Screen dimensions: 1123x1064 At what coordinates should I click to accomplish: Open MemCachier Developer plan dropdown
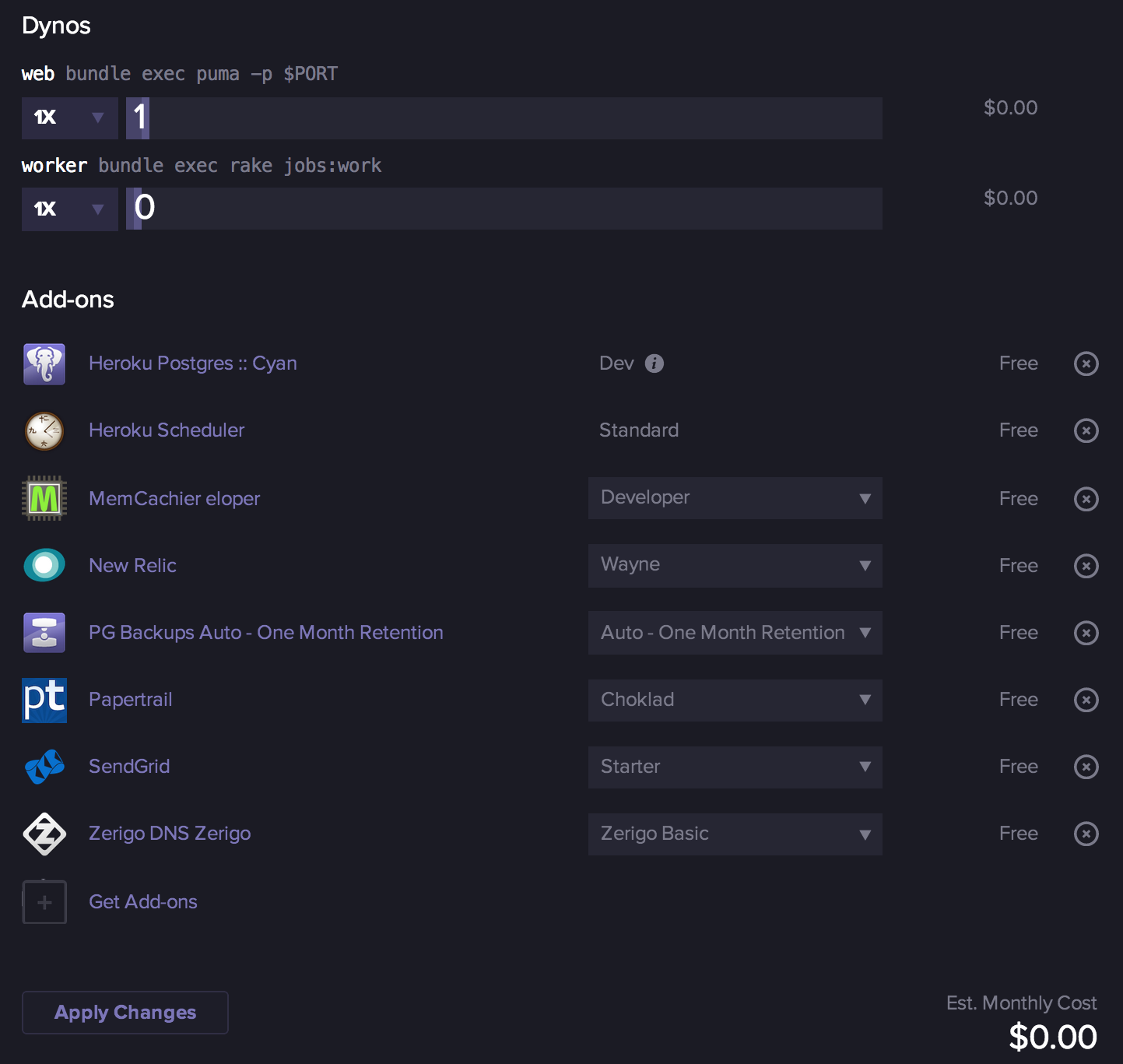pos(735,498)
